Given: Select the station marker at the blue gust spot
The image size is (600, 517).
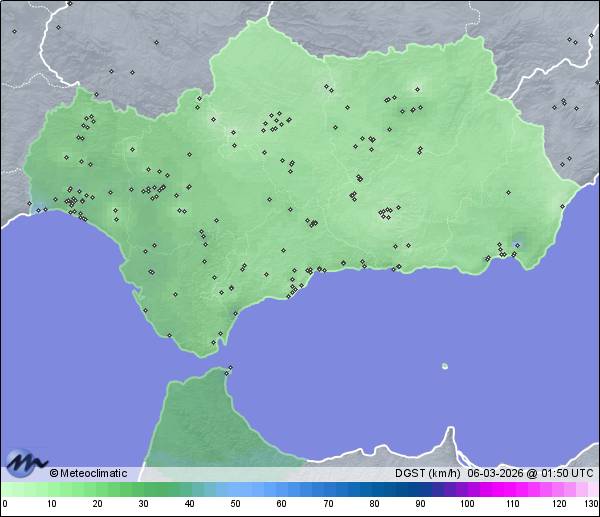Looking at the screenshot, I should 517,242.
